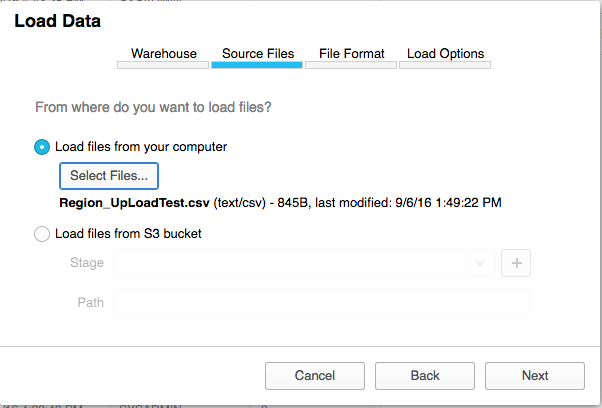Viewport: 602px width, 408px height.
Task: Open the Stage combo box field
Action: click(x=290, y=263)
